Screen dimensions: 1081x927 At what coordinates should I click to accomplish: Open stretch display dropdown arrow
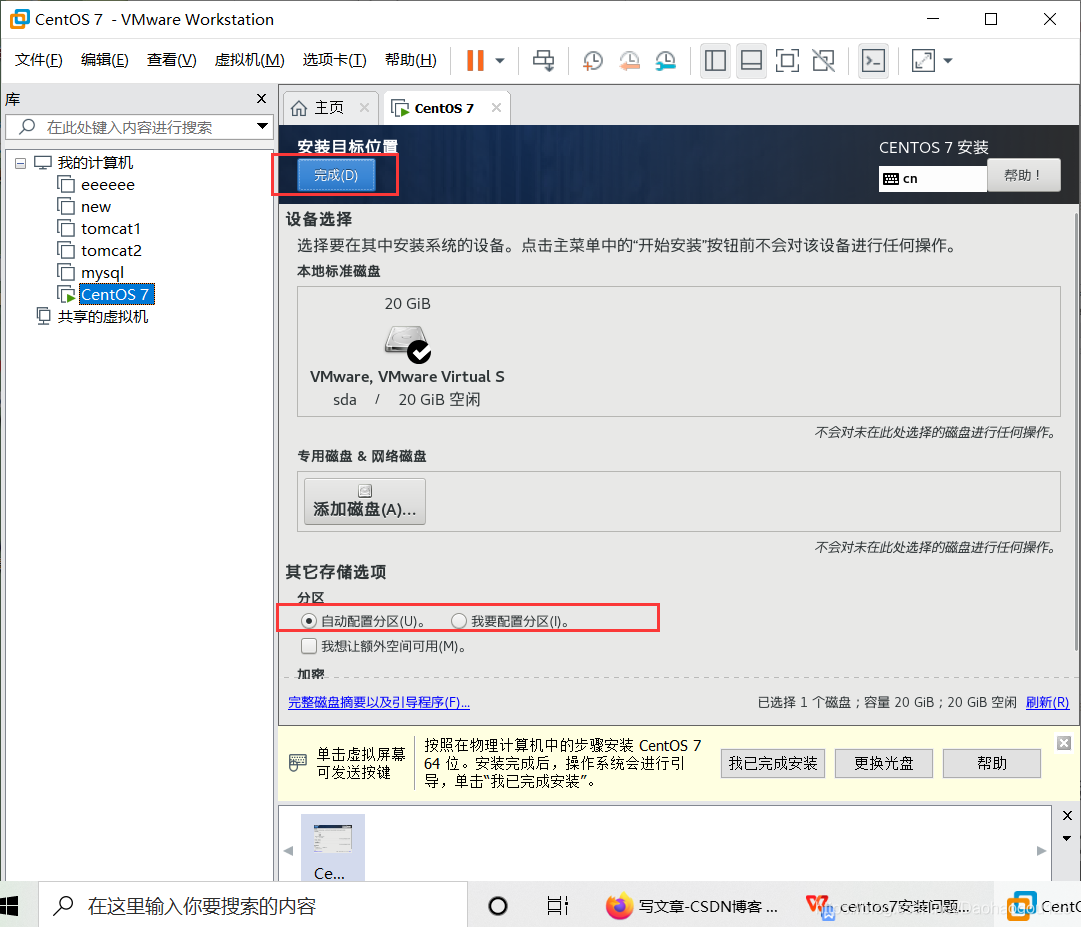pos(948,61)
